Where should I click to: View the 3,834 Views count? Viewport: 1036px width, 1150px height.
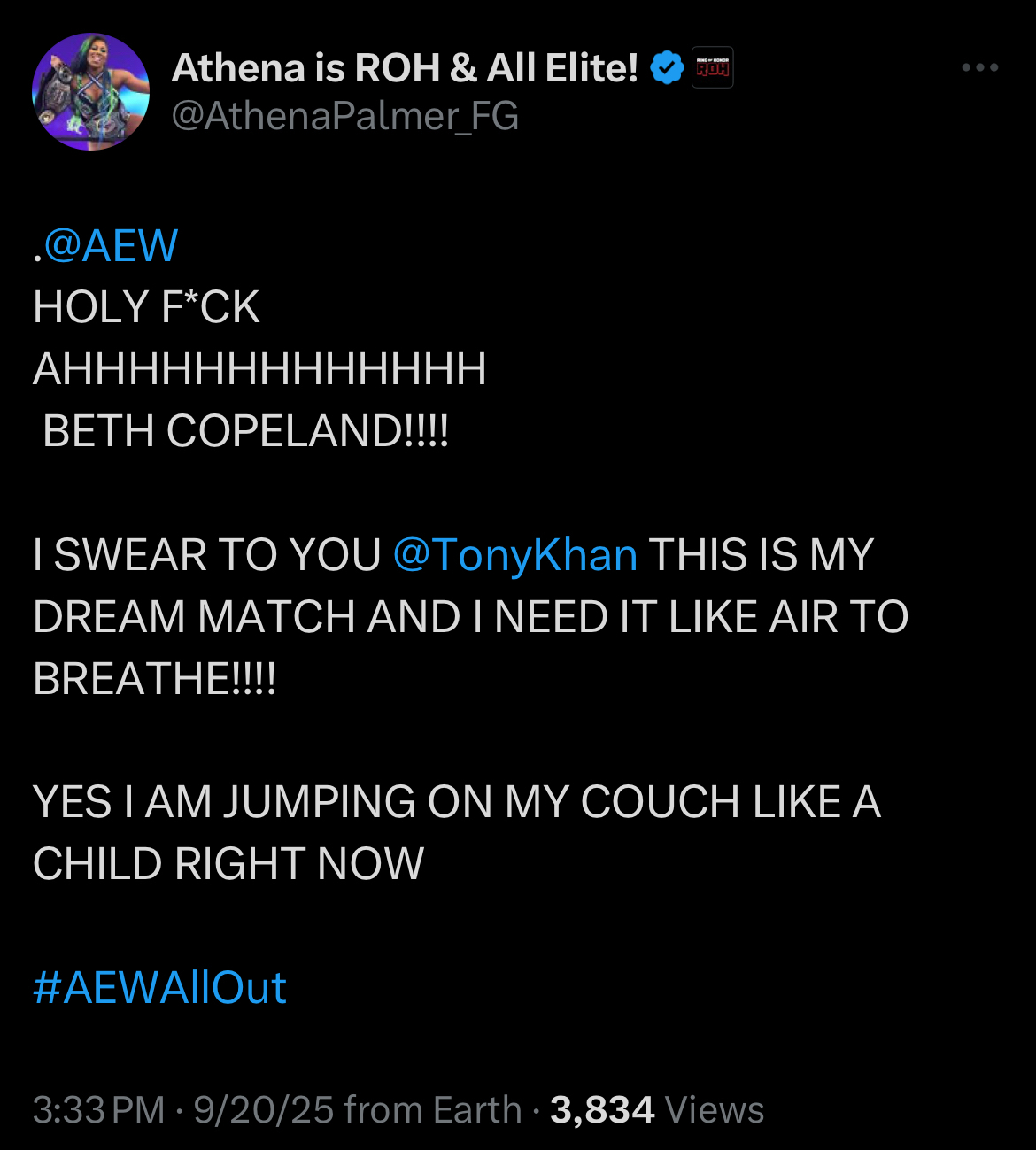(x=656, y=1110)
